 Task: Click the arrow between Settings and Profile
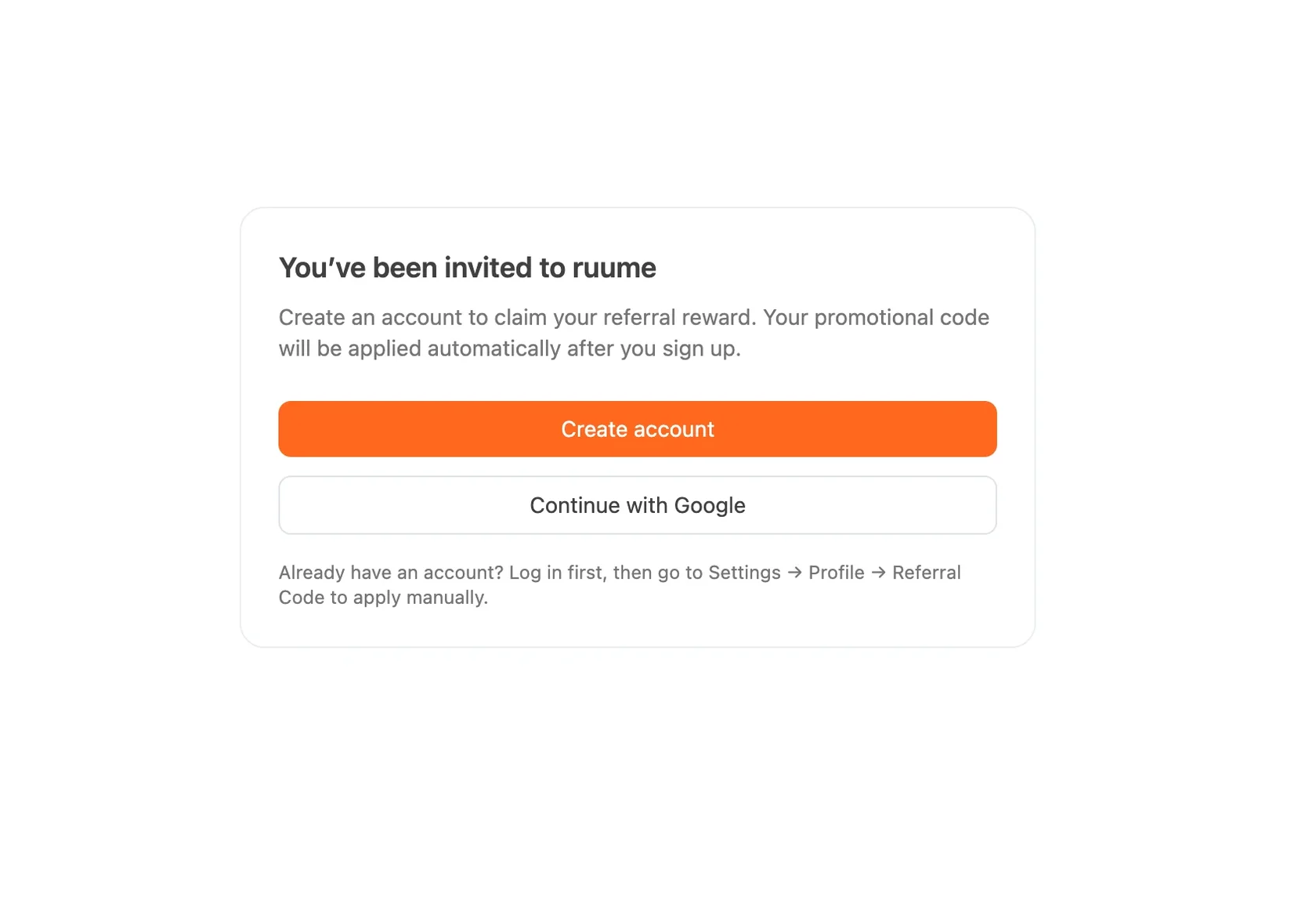[794, 573]
